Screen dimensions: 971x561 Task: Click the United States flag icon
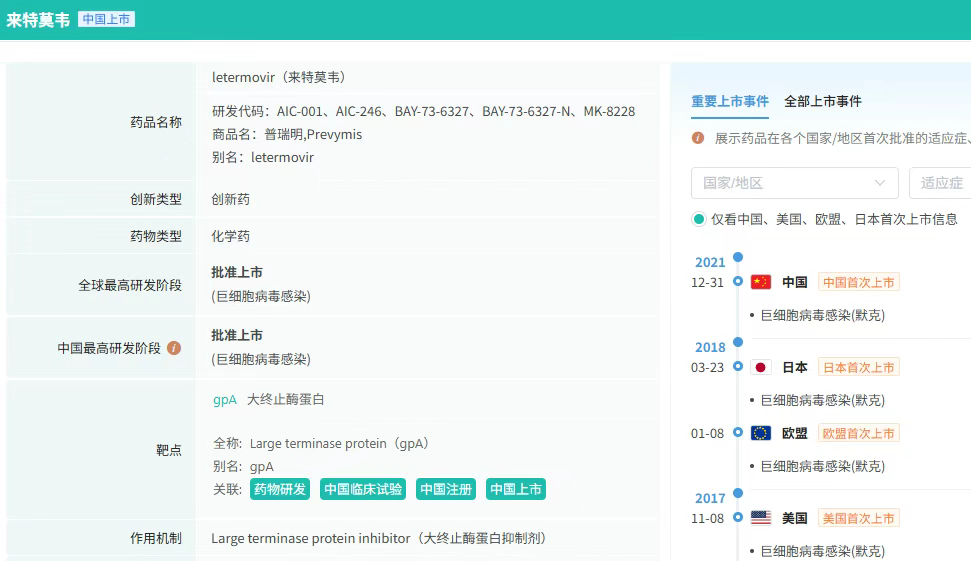[761, 518]
